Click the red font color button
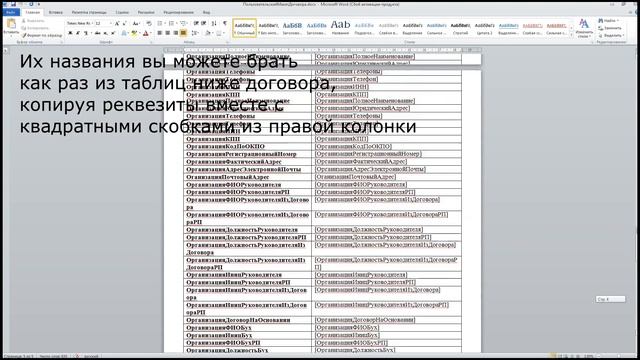 click(146, 33)
